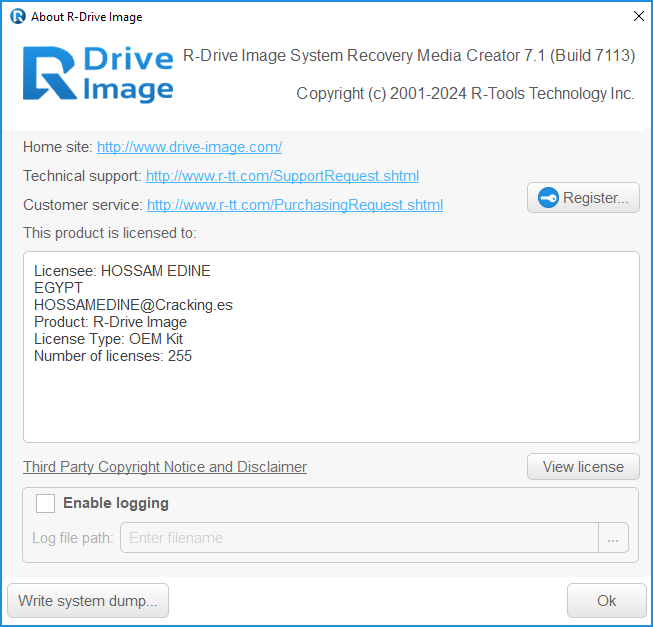653x627 pixels.
Task: Click the View license button
Action: click(583, 467)
